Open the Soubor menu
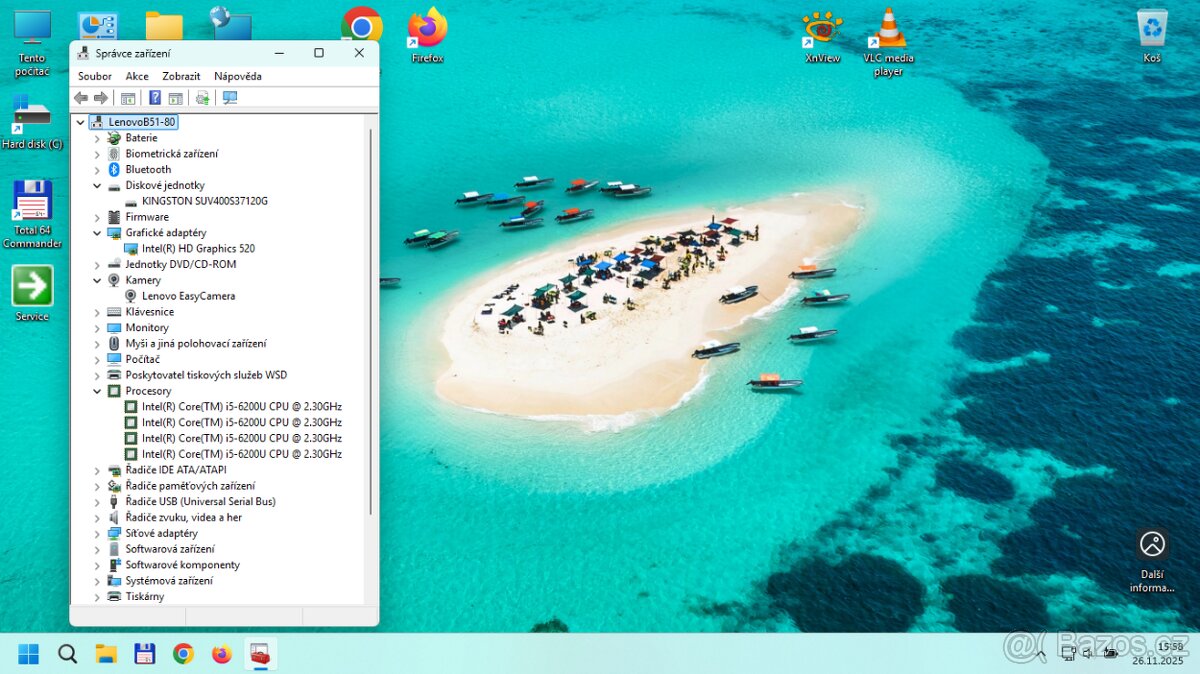 pos(94,75)
